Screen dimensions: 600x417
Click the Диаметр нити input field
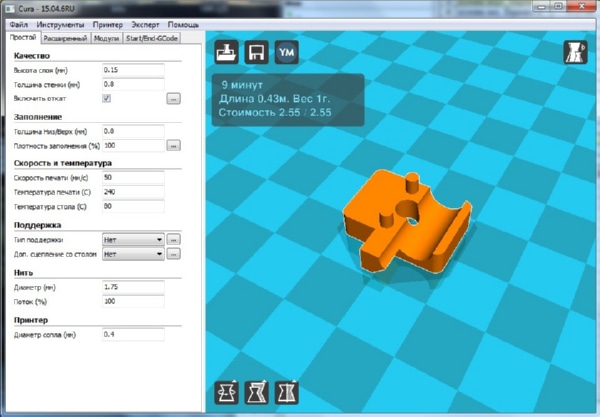133,287
